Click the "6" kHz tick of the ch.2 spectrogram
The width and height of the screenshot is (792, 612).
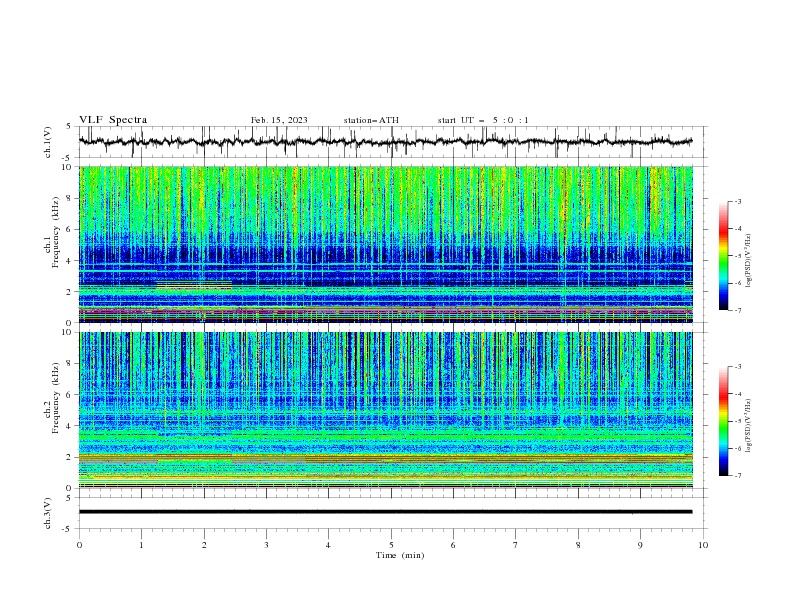tap(71, 395)
